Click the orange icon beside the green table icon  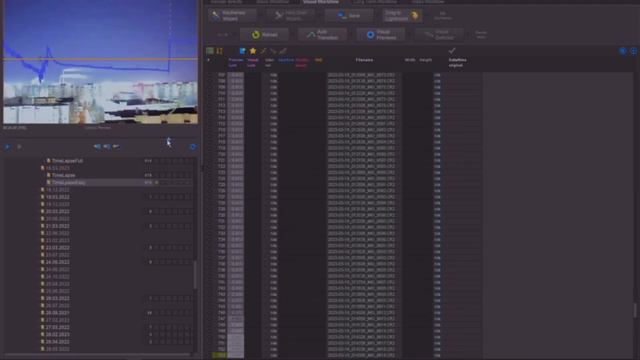(220, 51)
